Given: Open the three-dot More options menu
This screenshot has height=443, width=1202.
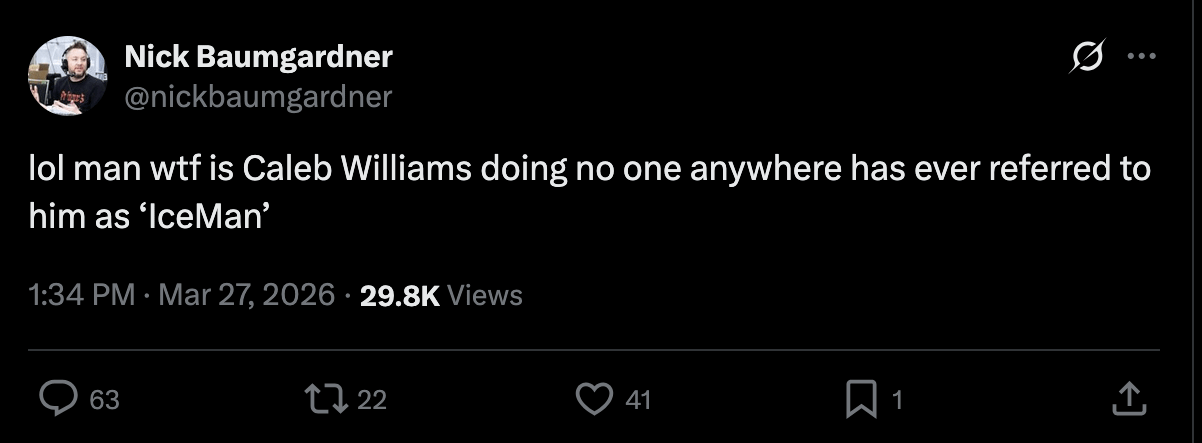Looking at the screenshot, I should 1140,57.
